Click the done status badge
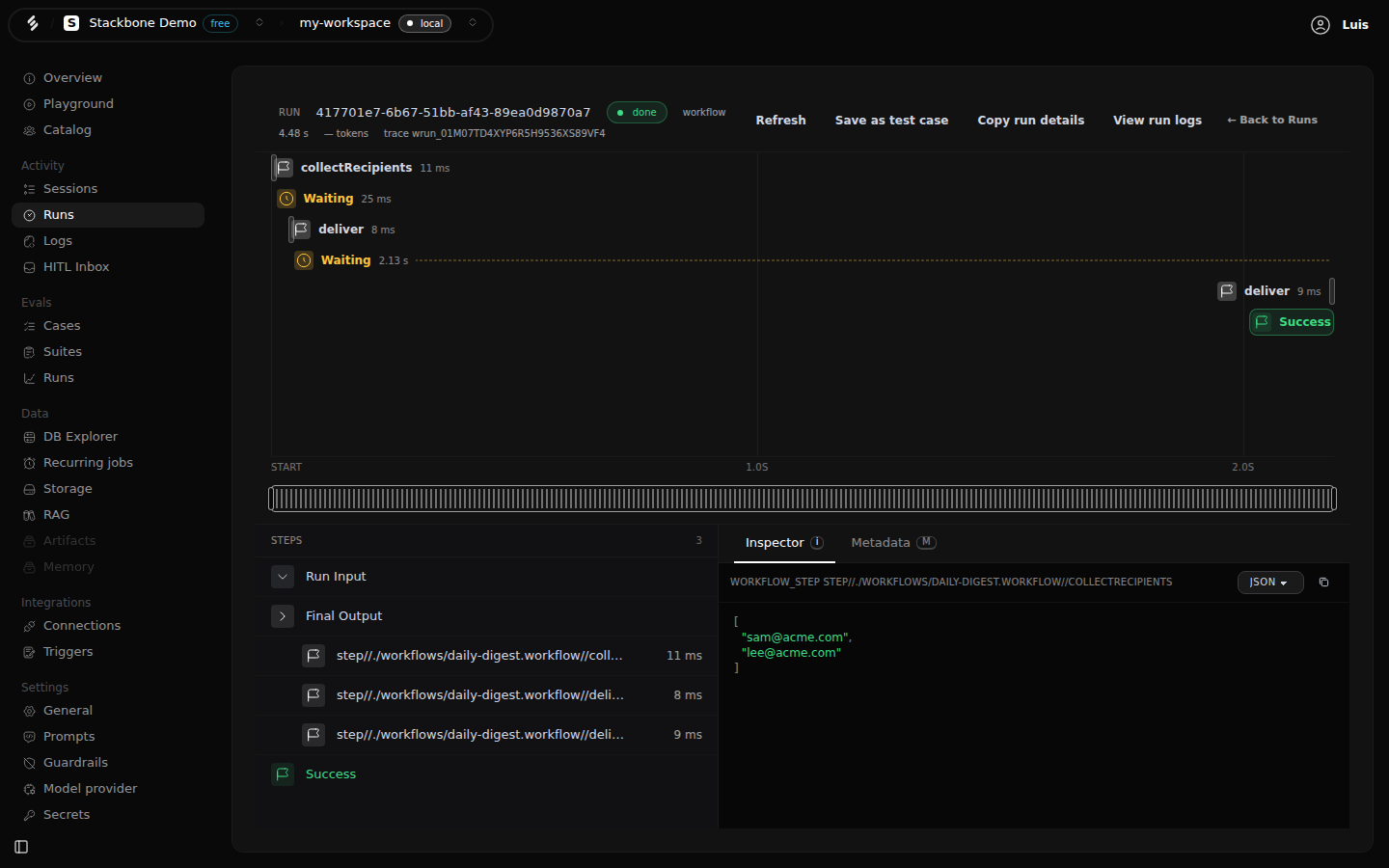 pyautogui.click(x=637, y=113)
